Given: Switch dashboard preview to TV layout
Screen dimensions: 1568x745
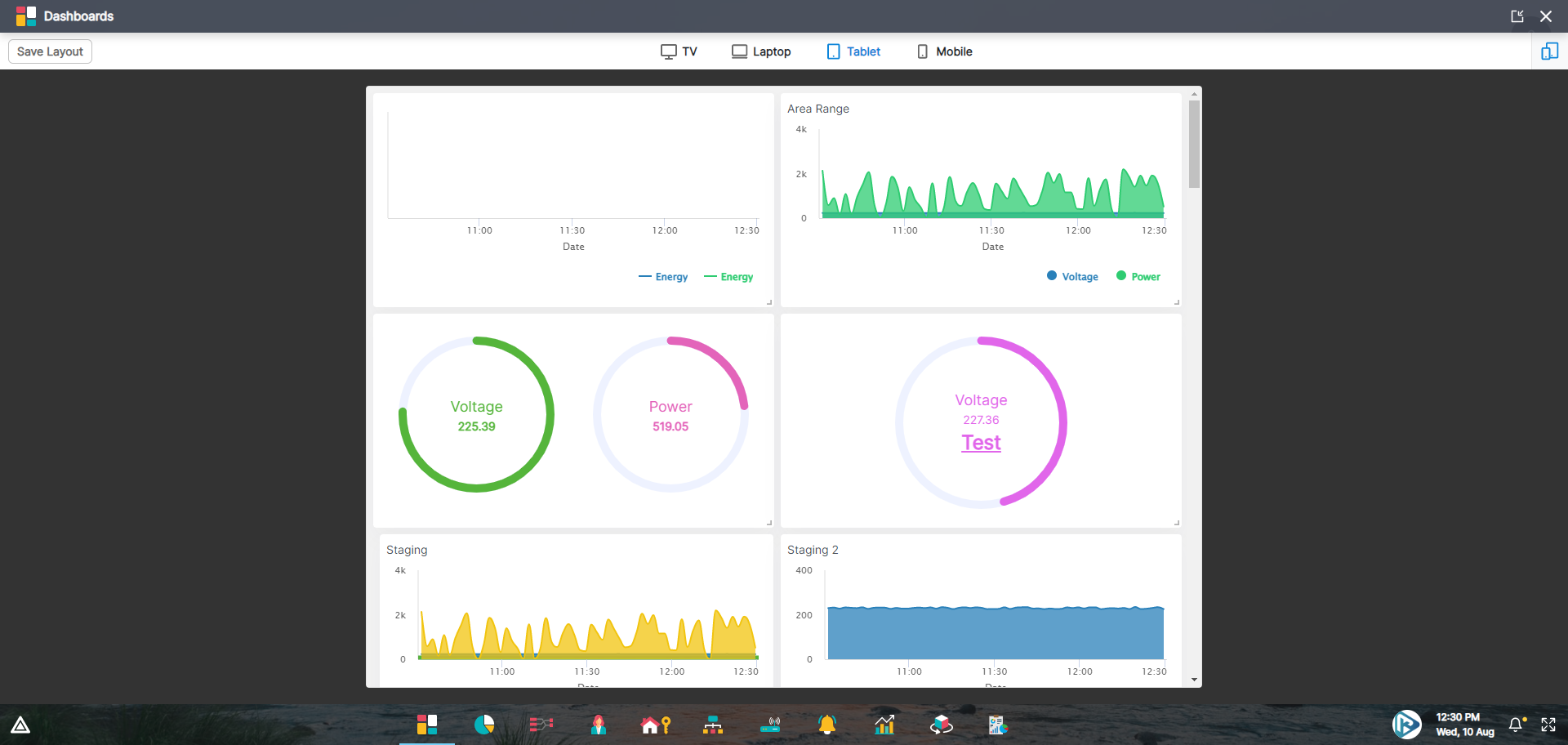Looking at the screenshot, I should coord(679,51).
